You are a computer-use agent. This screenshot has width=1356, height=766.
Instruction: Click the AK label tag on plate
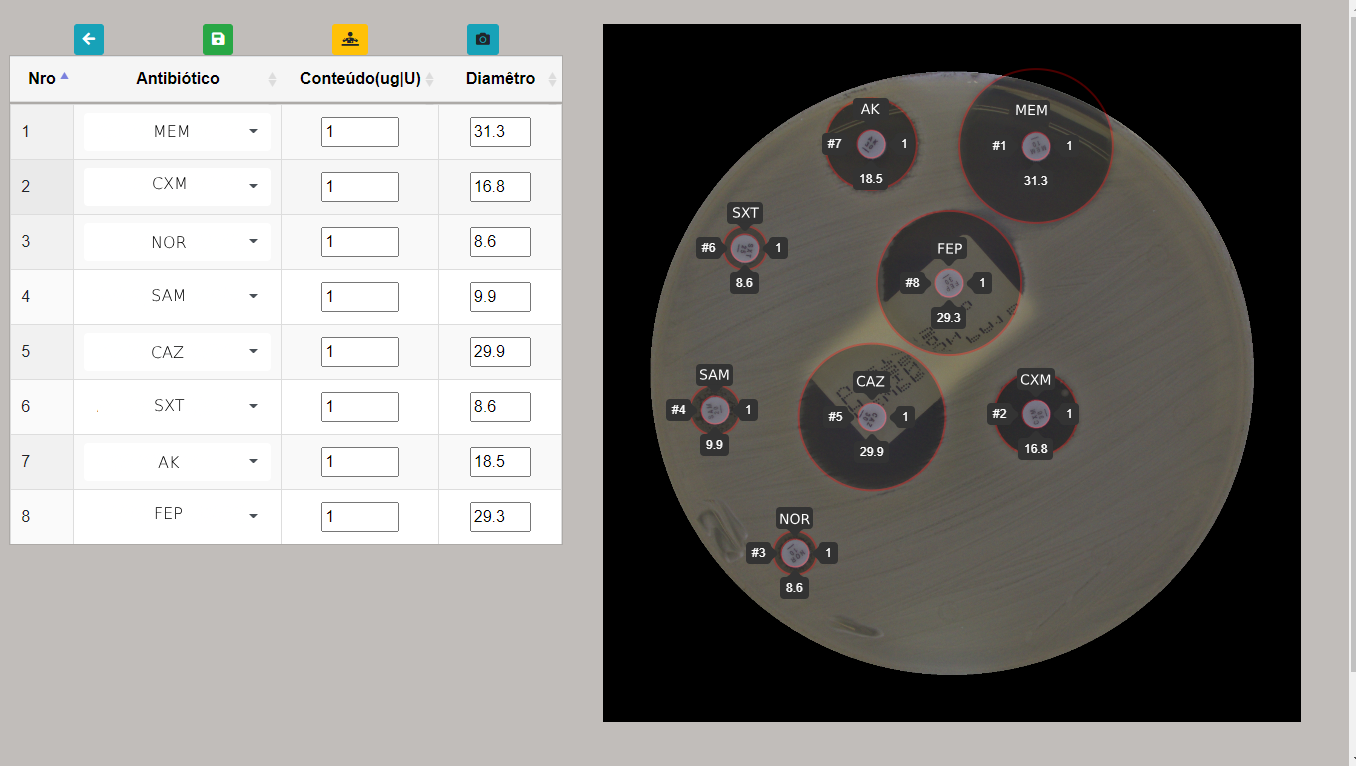point(870,109)
